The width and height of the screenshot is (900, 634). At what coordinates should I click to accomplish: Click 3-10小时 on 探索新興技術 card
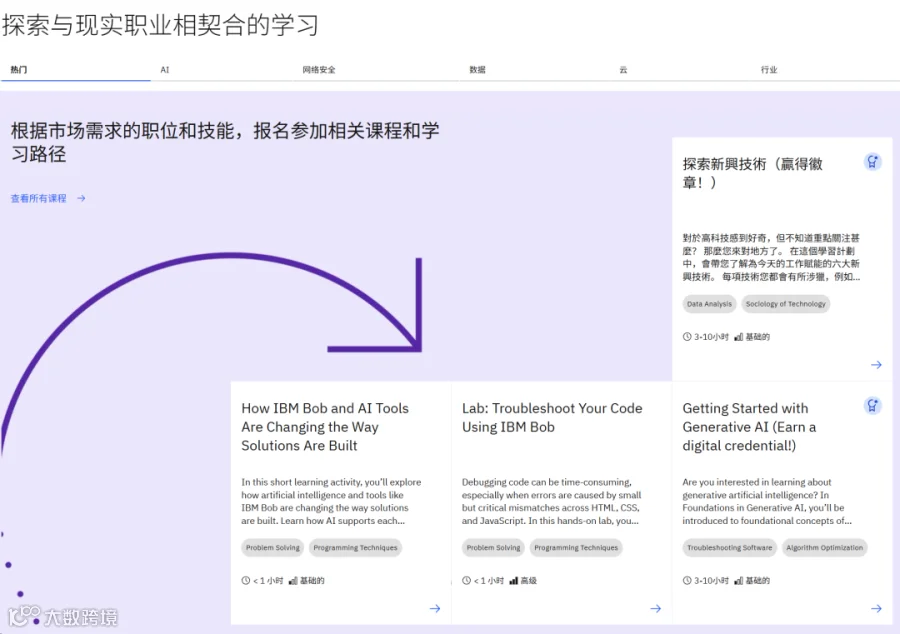pos(711,337)
